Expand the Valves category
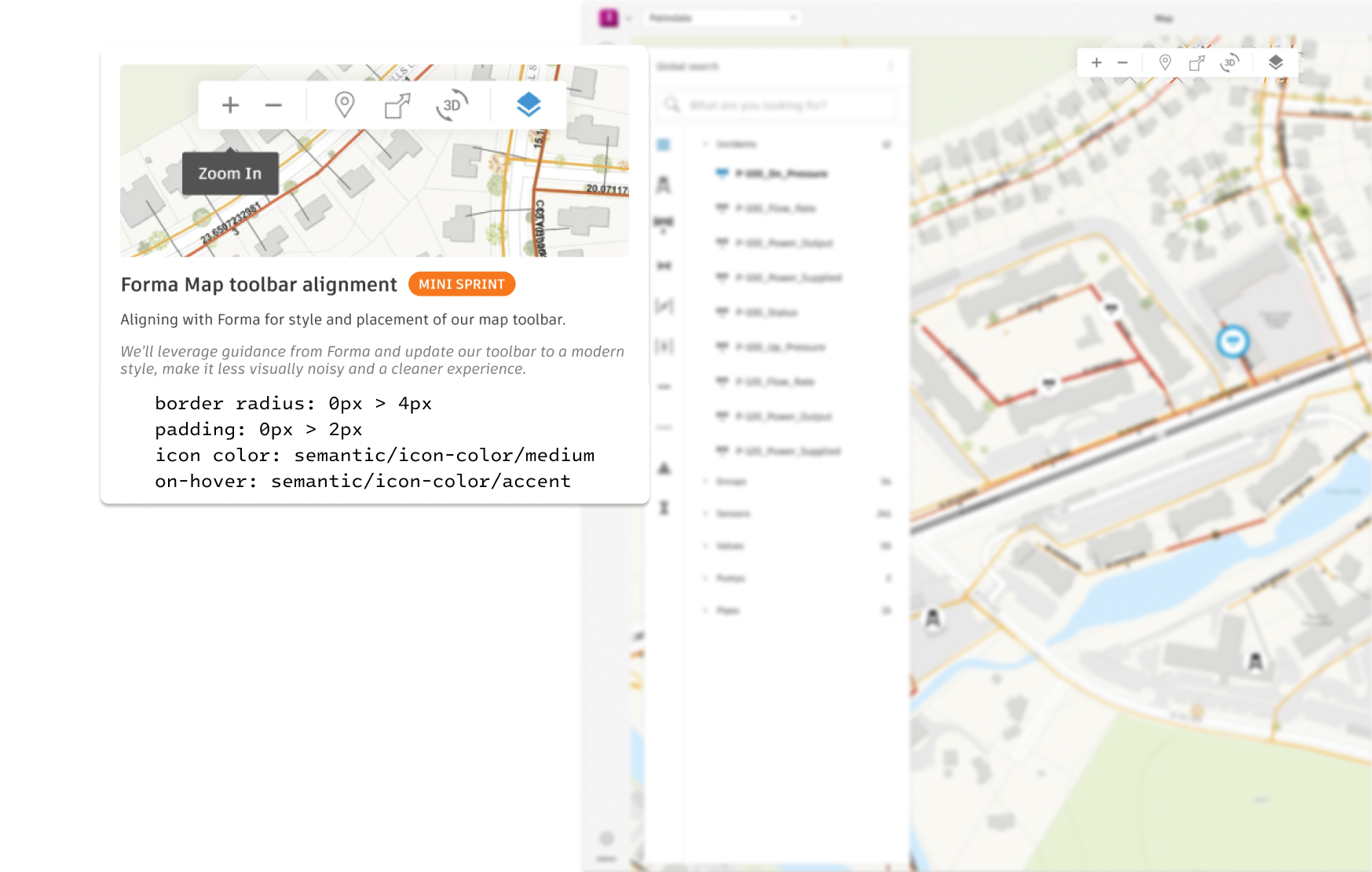1372x872 pixels. coord(705,546)
